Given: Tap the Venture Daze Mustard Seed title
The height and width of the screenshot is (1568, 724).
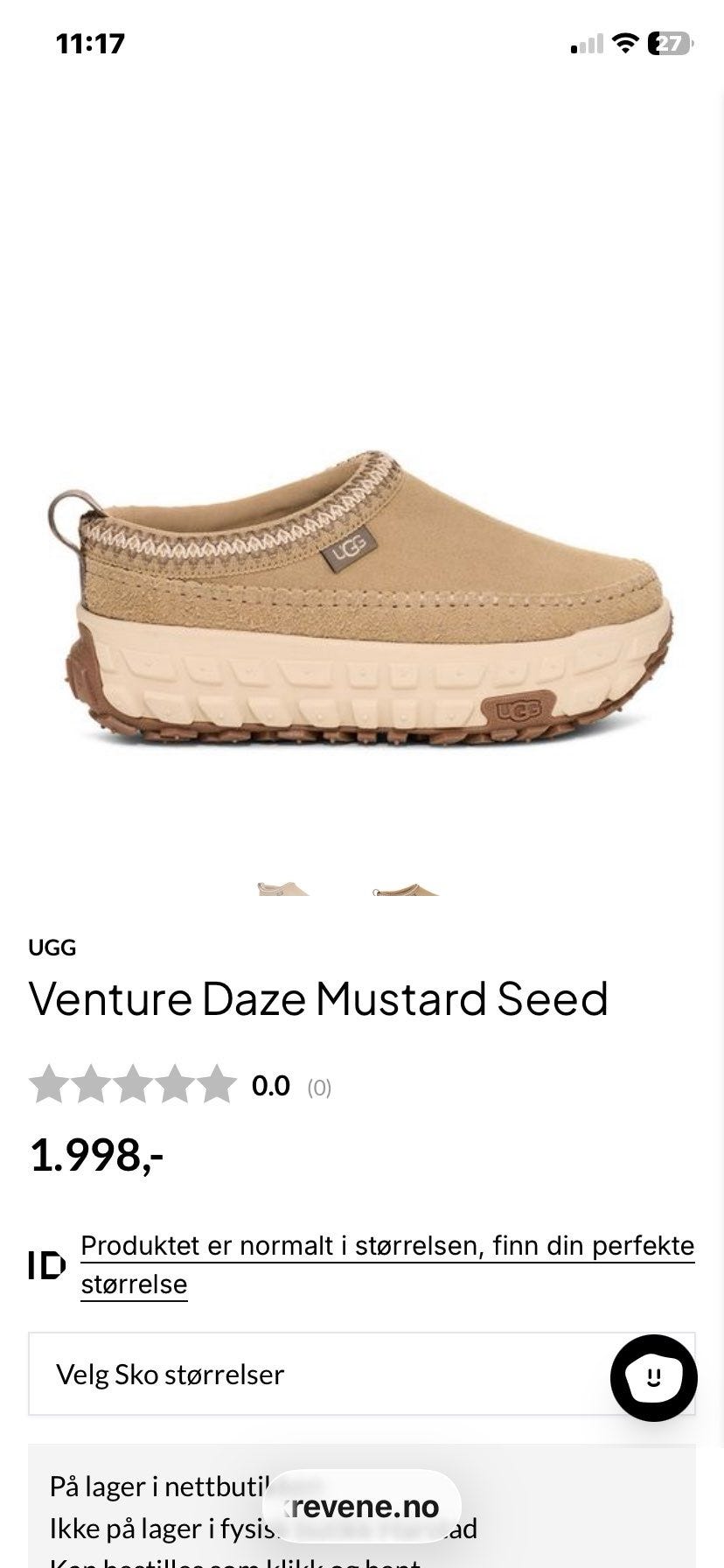Looking at the screenshot, I should click(x=318, y=998).
